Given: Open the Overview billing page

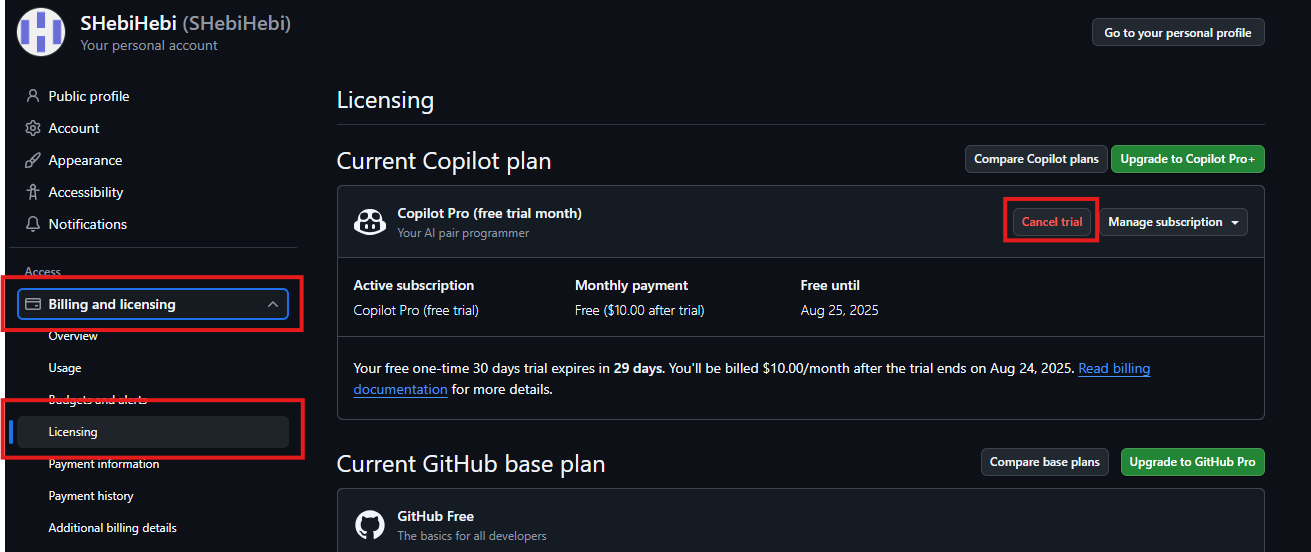Looking at the screenshot, I should click(x=73, y=336).
